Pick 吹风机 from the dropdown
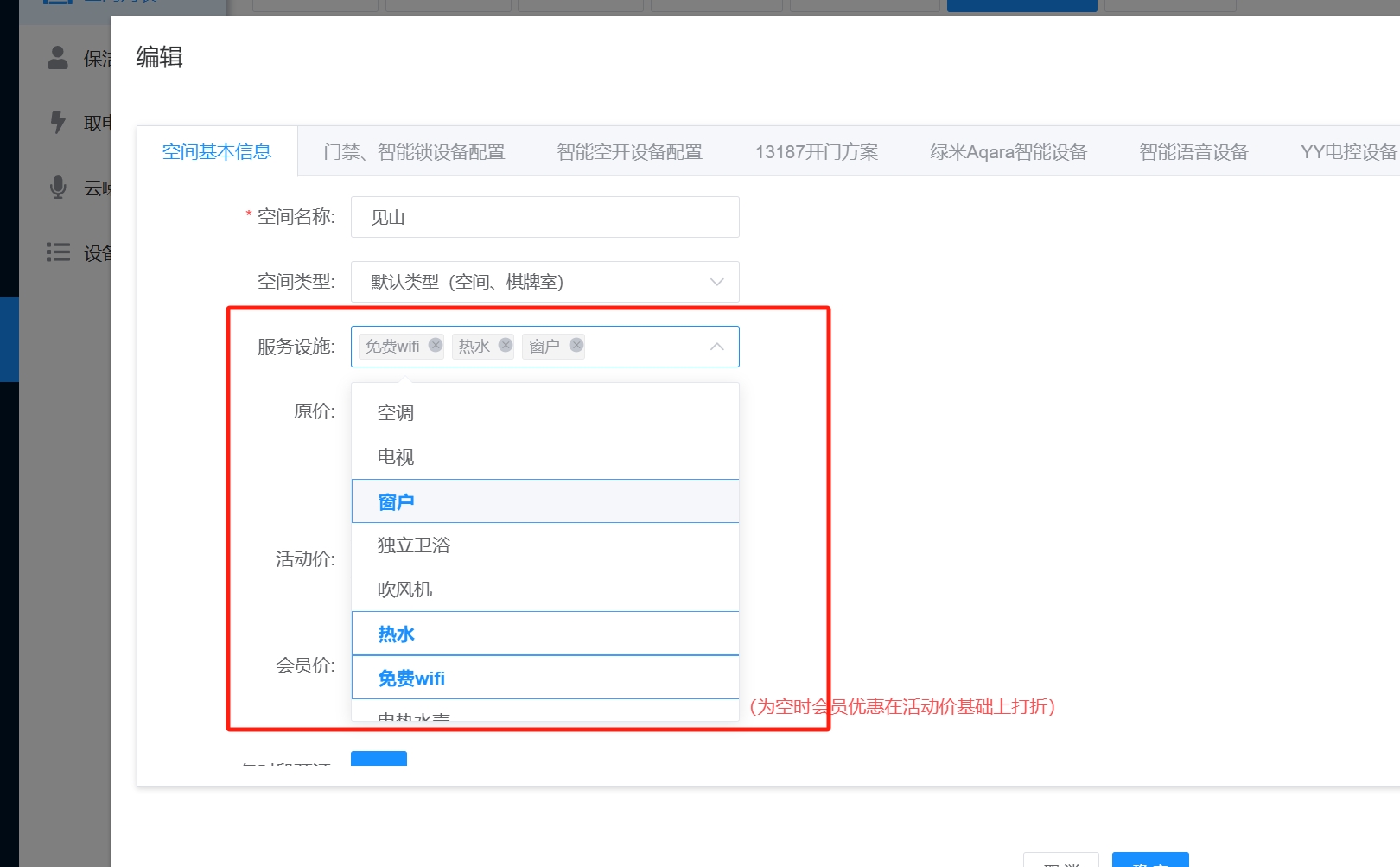1400x867 pixels. pyautogui.click(x=544, y=590)
